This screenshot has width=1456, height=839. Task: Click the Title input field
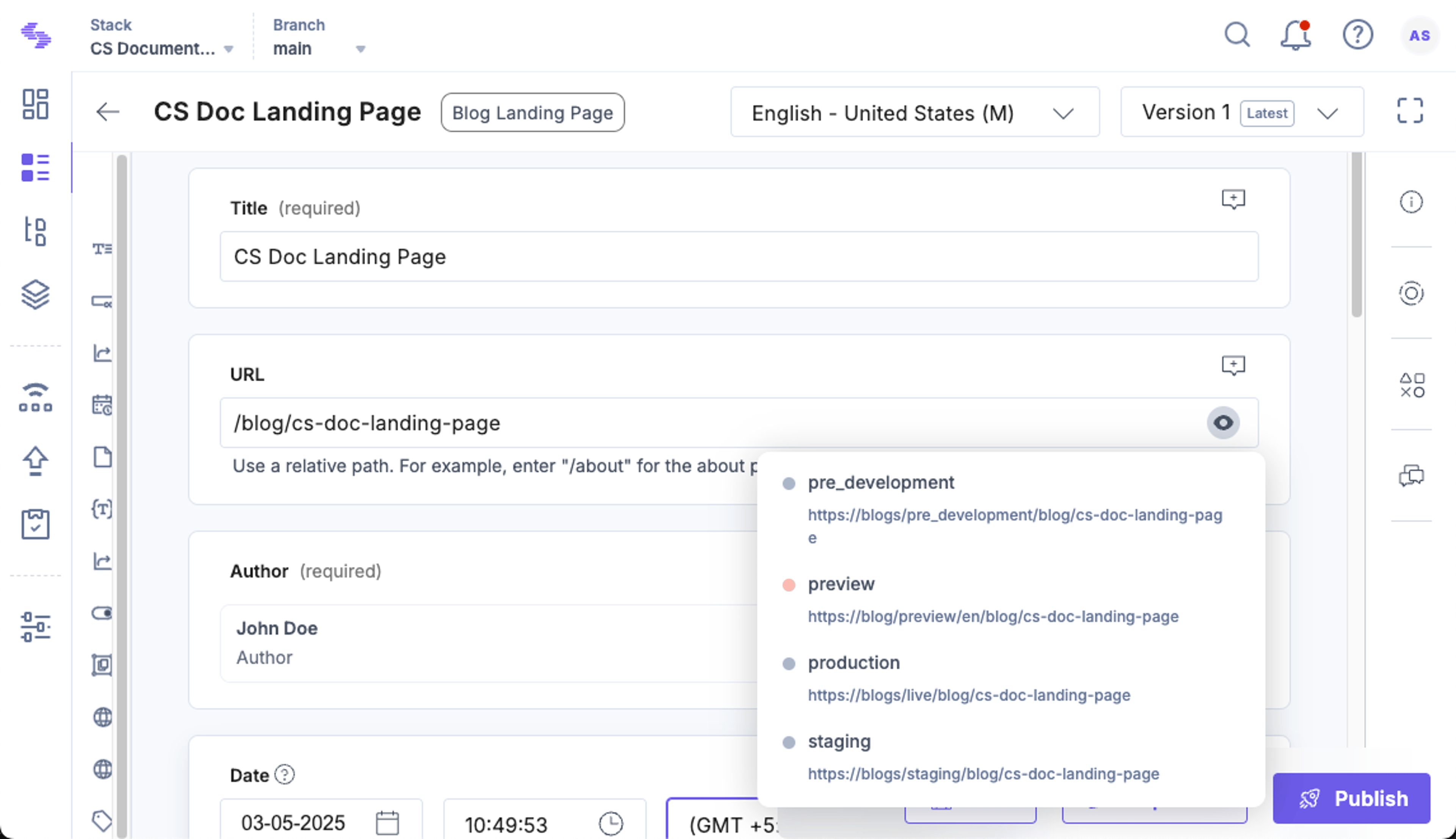pos(739,257)
